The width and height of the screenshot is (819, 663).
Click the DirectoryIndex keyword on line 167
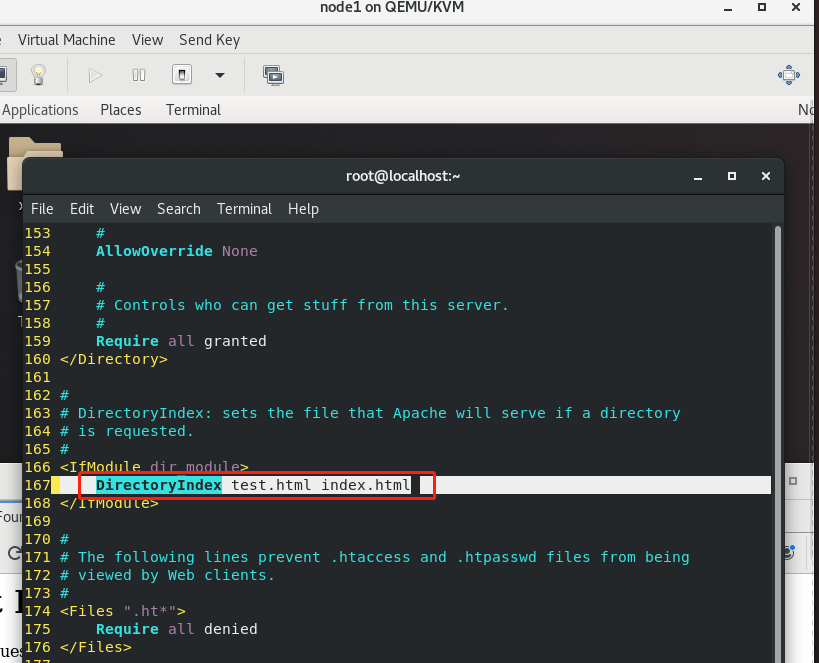(x=159, y=485)
